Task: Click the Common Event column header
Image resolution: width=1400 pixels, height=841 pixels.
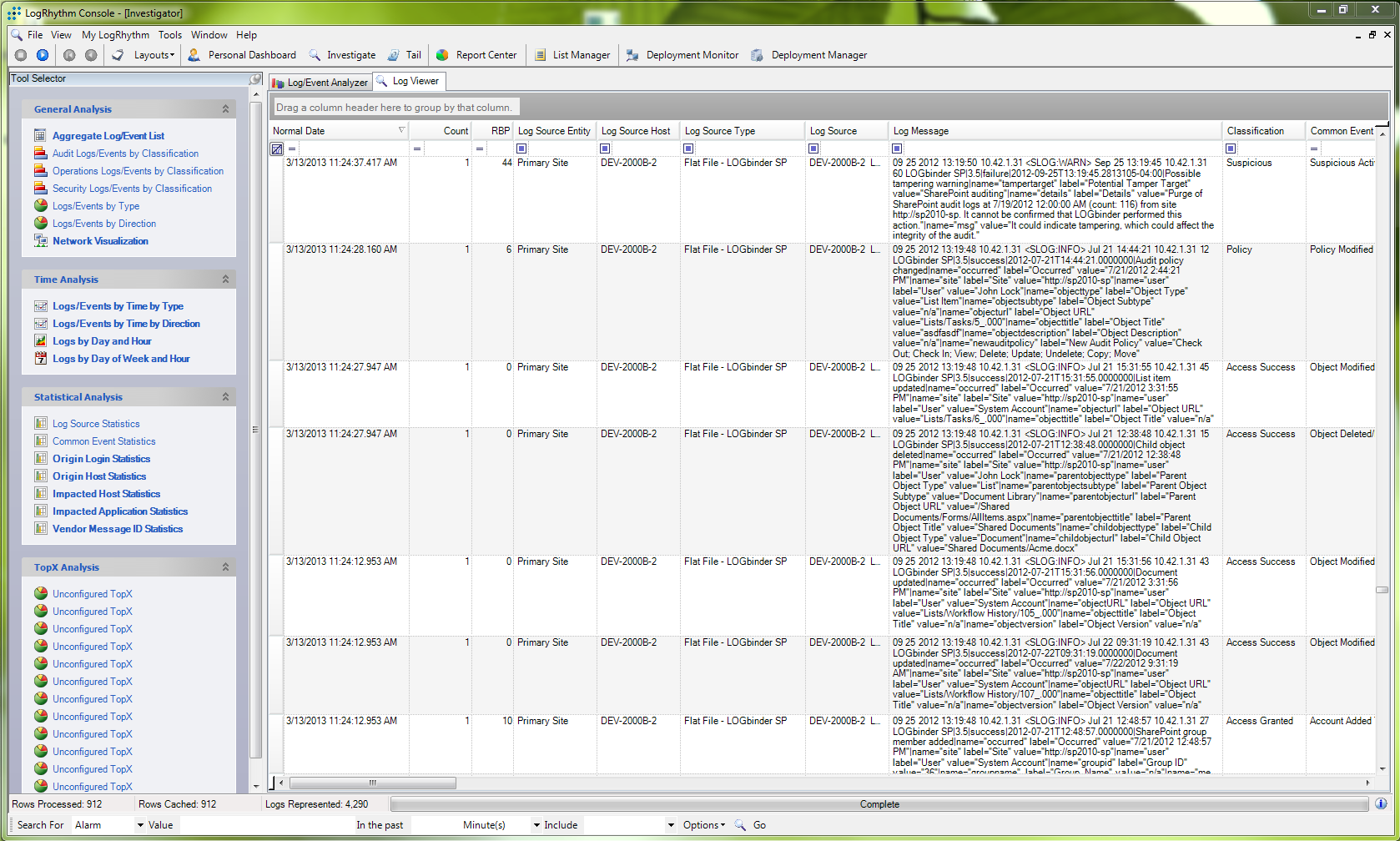Action: 1341,131
